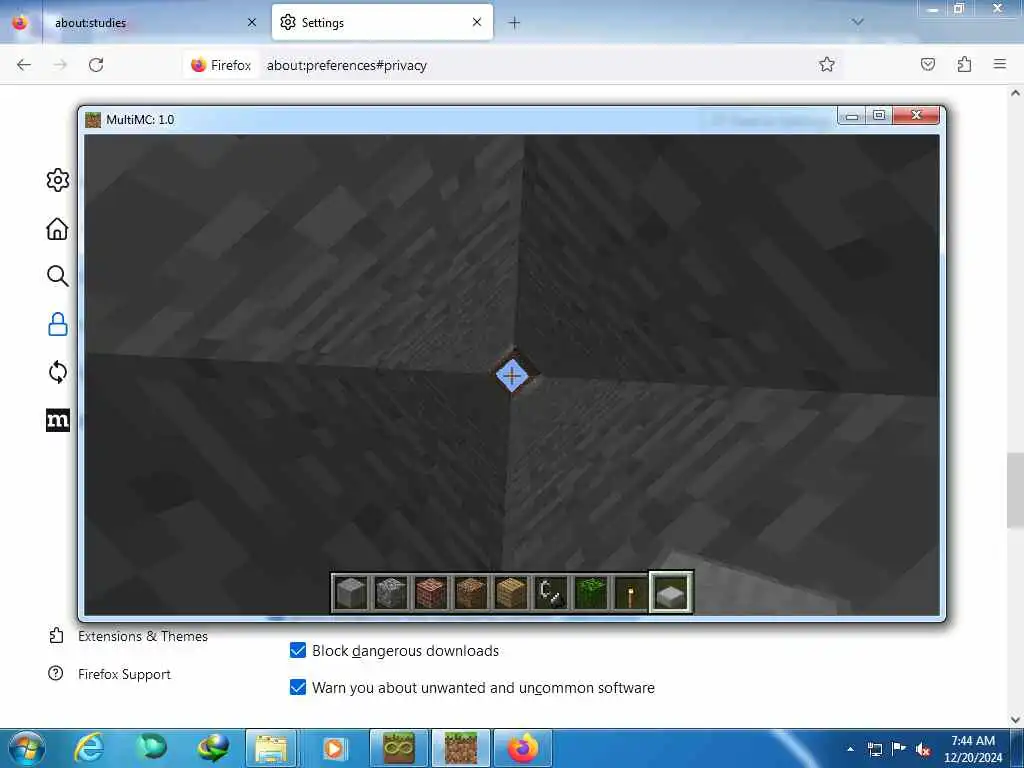The height and width of the screenshot is (768, 1024).
Task: Open the green round app in taskbar
Action: tap(152, 748)
